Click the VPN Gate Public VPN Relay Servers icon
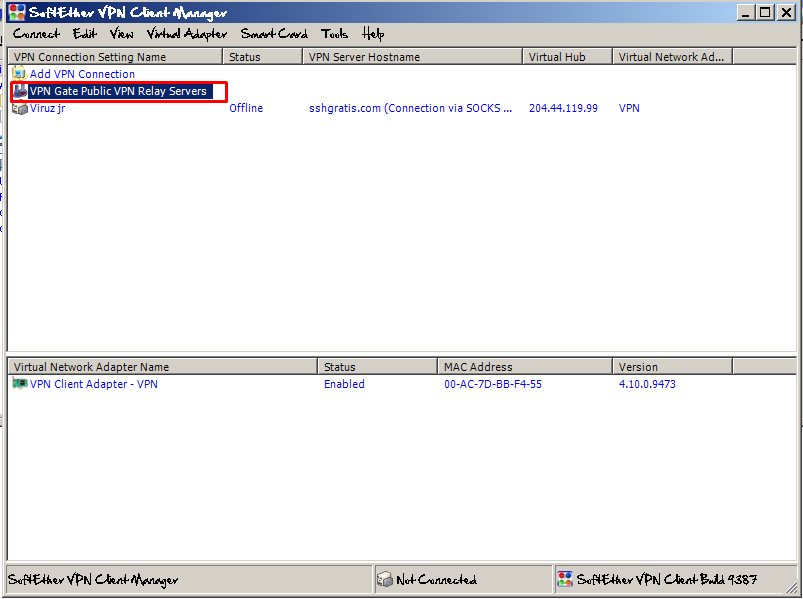803x599 pixels. tap(19, 91)
